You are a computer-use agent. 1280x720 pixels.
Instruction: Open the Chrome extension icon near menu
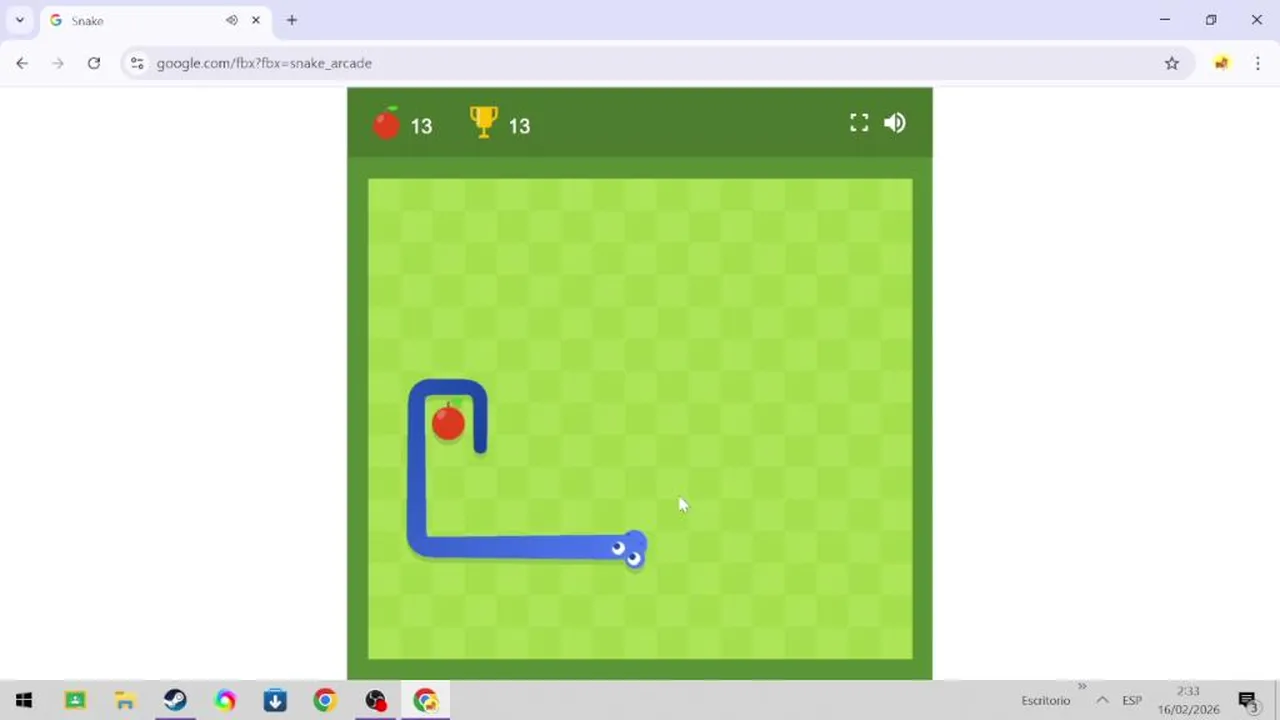1221,63
